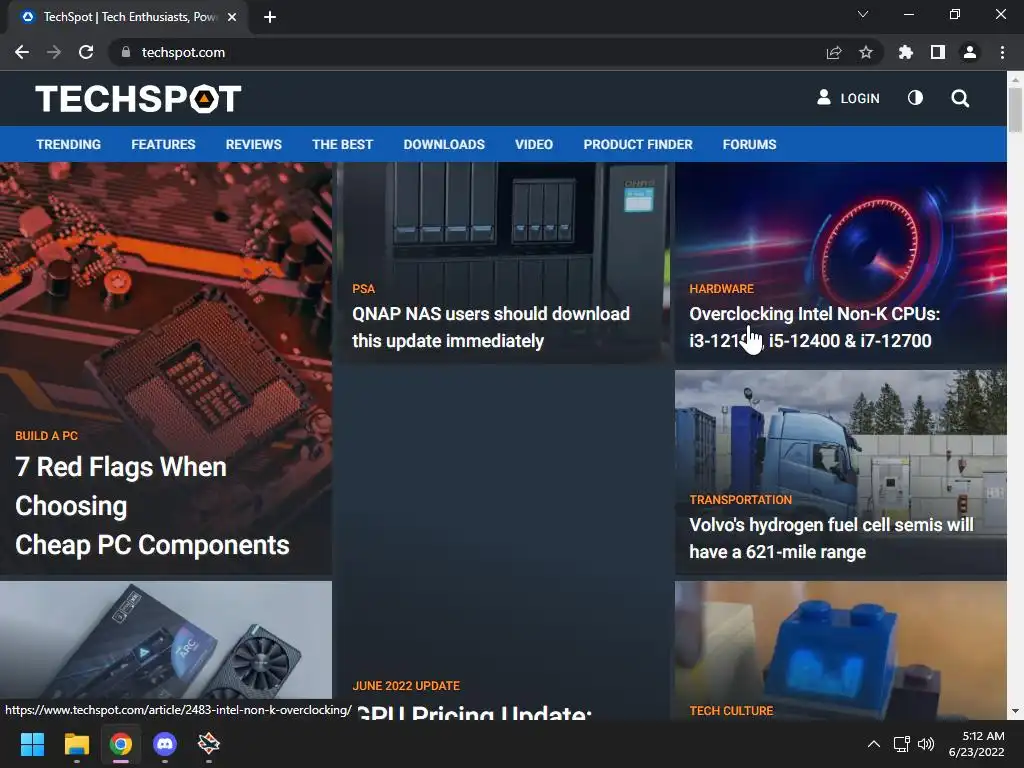Open the VIDEO menu
This screenshot has height=768, width=1024.
534,144
